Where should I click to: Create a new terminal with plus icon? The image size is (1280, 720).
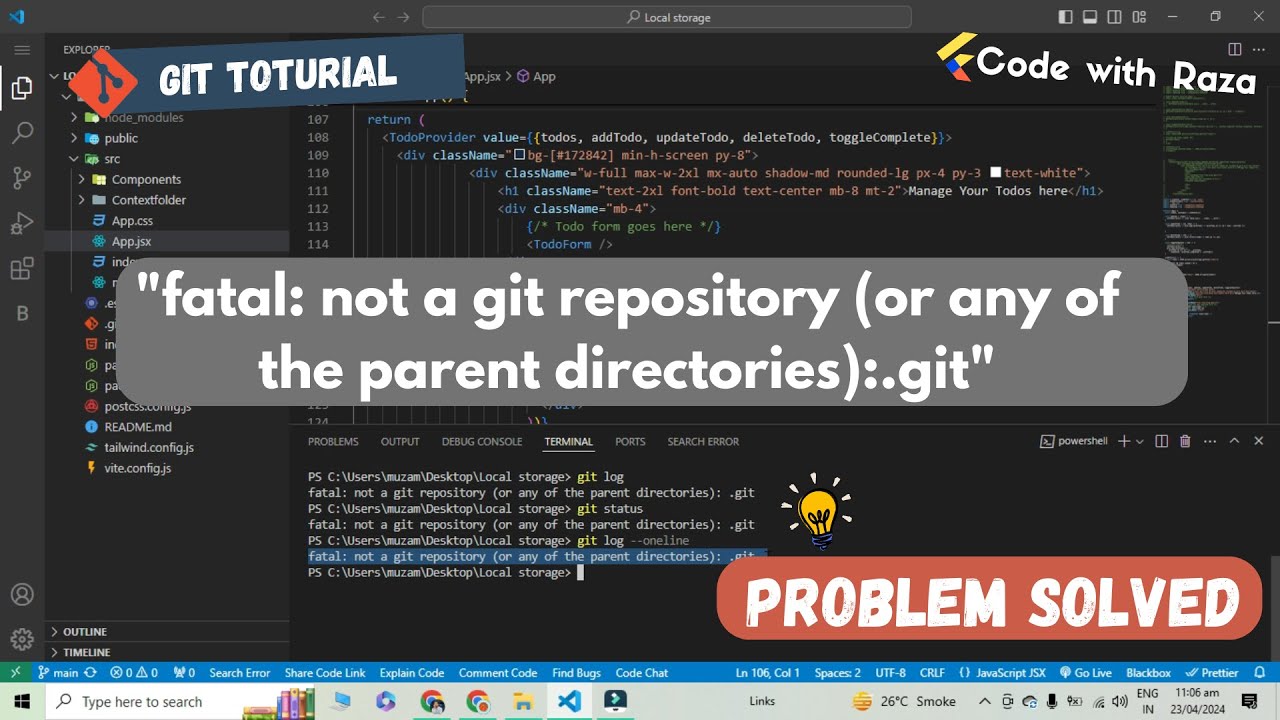[x=1124, y=441]
